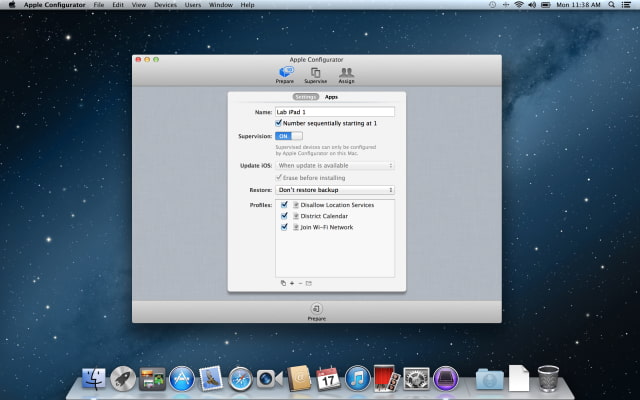Switch to the Supervise section
The image size is (640, 400).
click(316, 74)
